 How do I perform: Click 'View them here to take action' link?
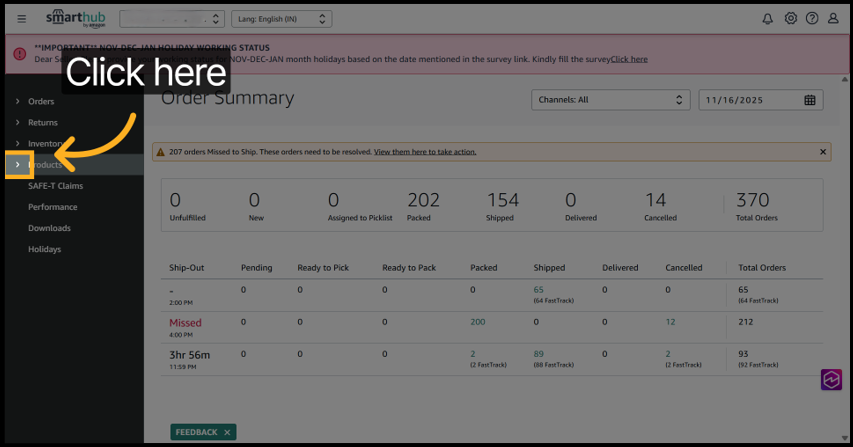tap(425, 152)
